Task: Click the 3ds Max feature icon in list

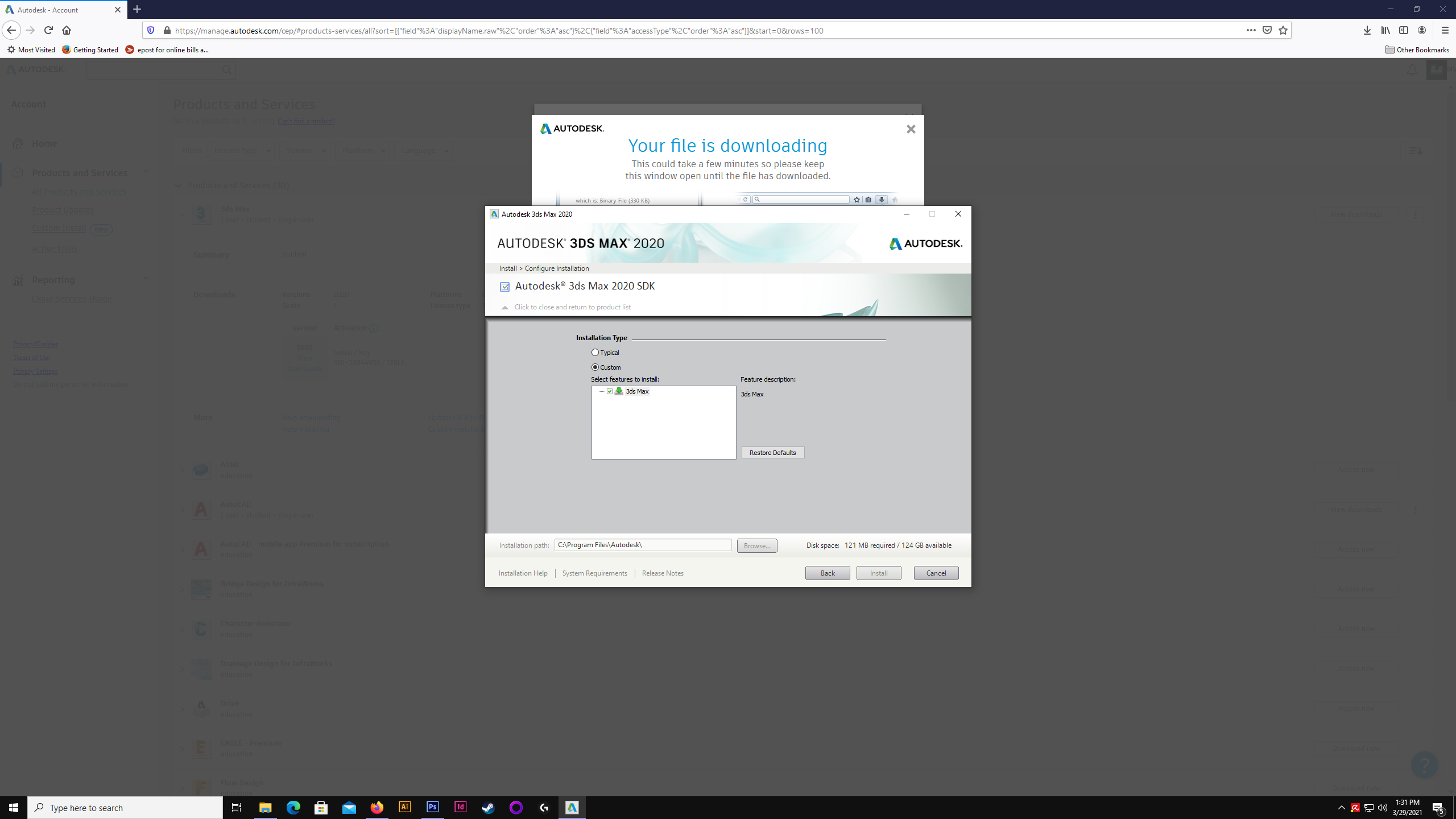Action: tap(619, 391)
